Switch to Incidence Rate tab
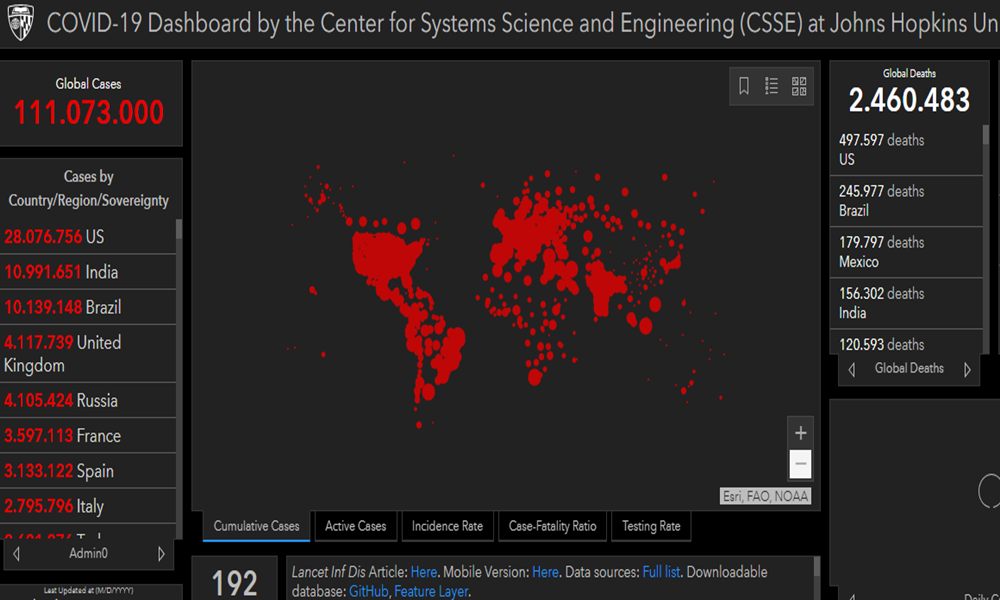This screenshot has height=600, width=1000. point(447,526)
